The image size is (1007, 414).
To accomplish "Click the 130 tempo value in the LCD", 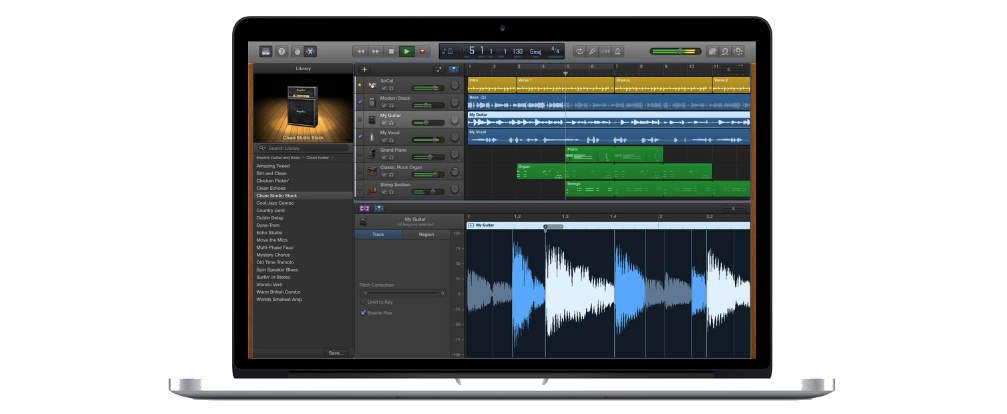I will coord(518,51).
